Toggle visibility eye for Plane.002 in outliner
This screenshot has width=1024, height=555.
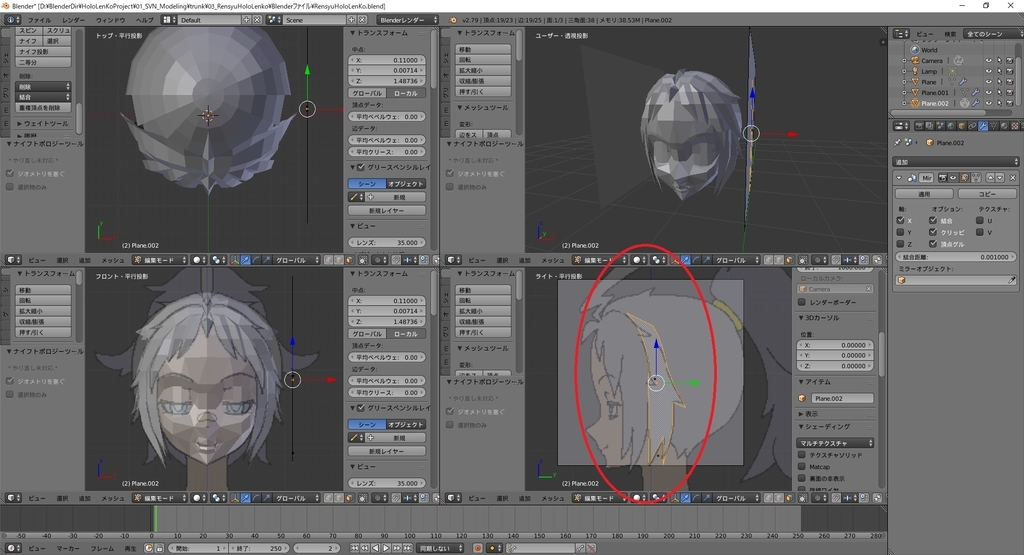[988, 103]
